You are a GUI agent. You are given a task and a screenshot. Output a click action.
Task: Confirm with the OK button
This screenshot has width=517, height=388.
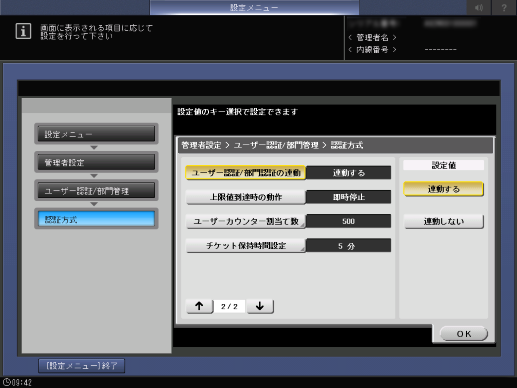(464, 334)
